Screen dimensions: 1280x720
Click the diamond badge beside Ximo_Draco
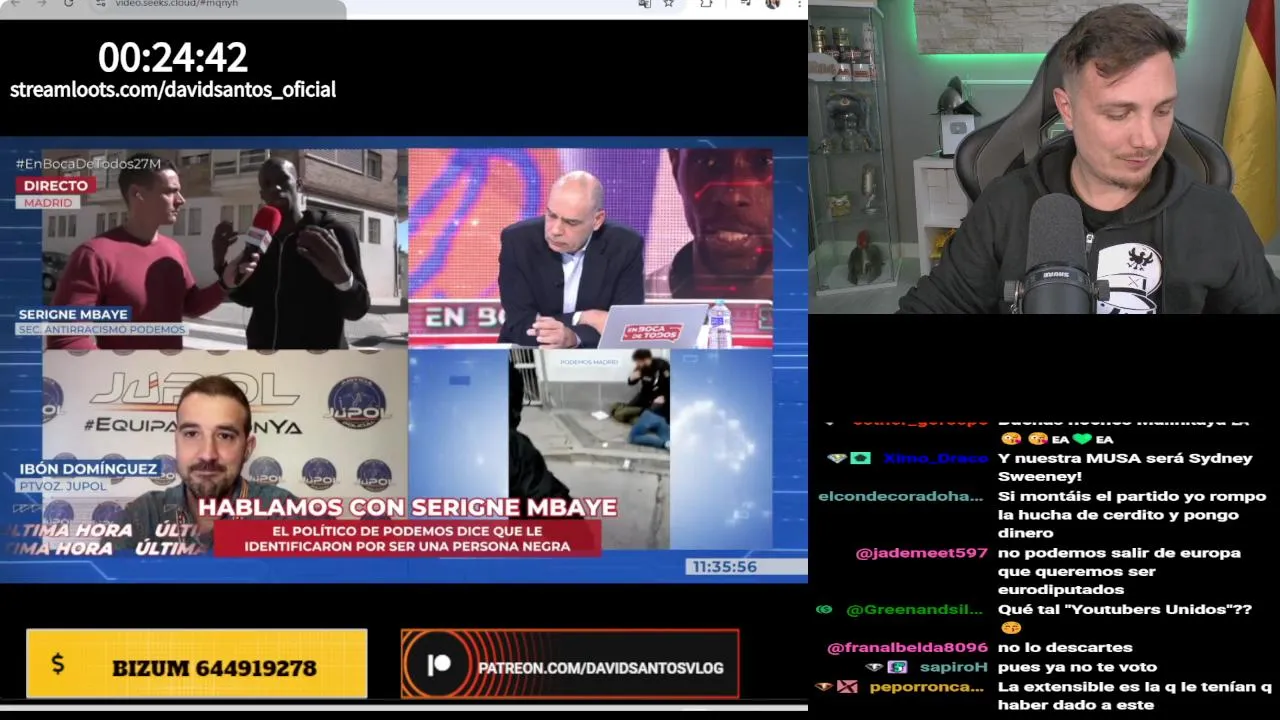click(837, 458)
